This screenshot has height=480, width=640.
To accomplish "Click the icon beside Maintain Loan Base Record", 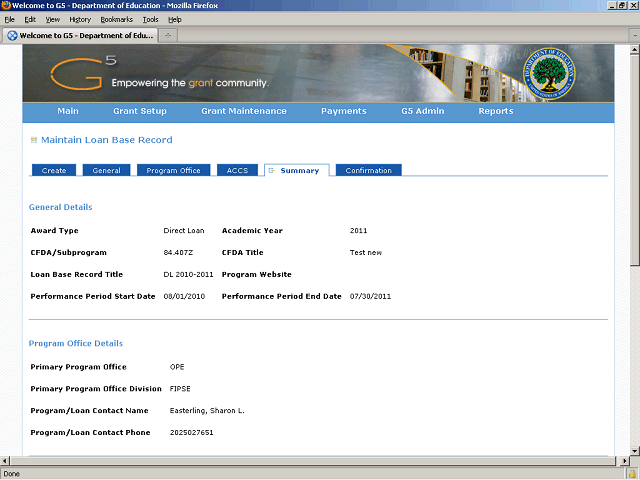I will pos(34,140).
